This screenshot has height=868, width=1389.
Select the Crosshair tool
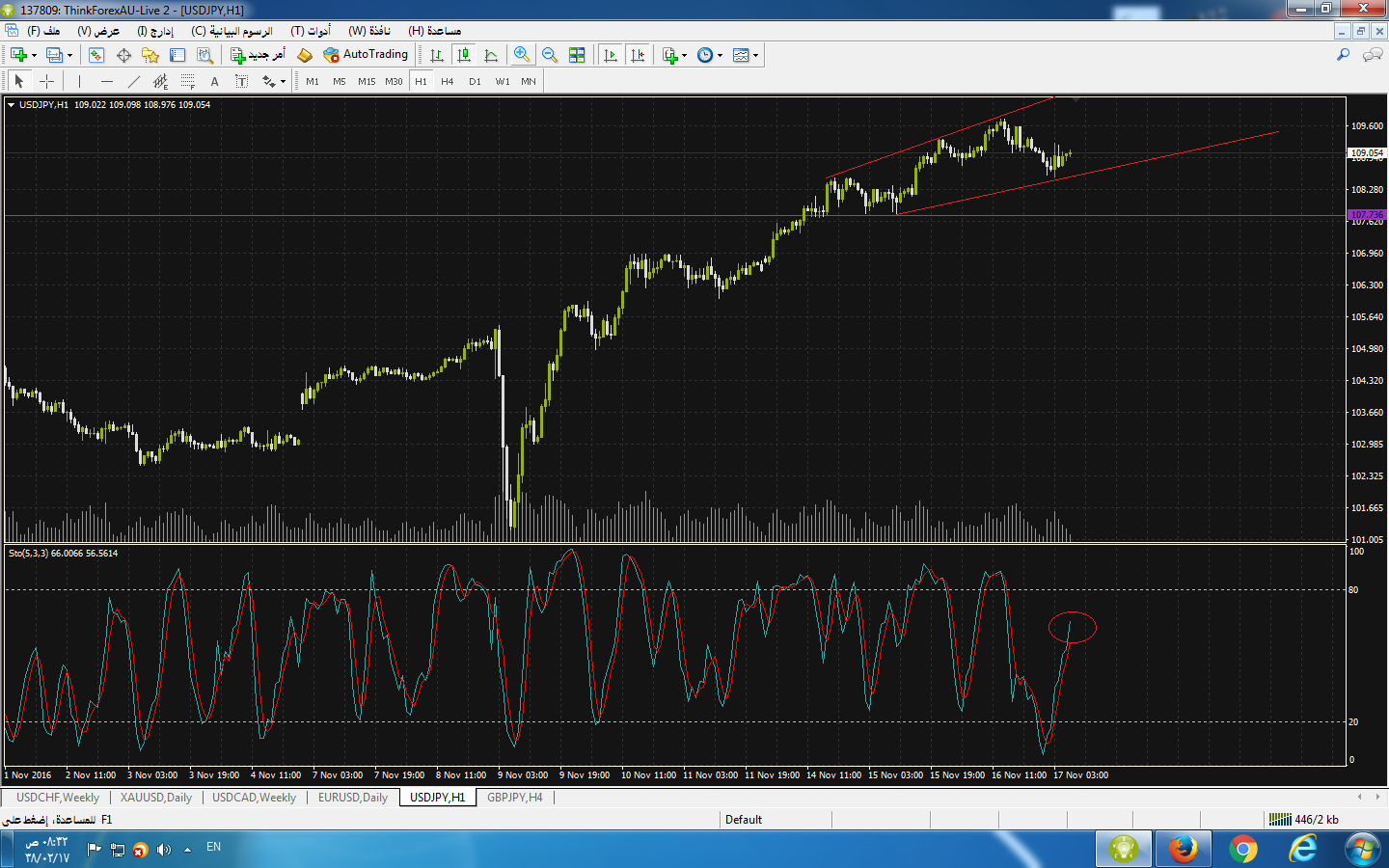coord(46,82)
